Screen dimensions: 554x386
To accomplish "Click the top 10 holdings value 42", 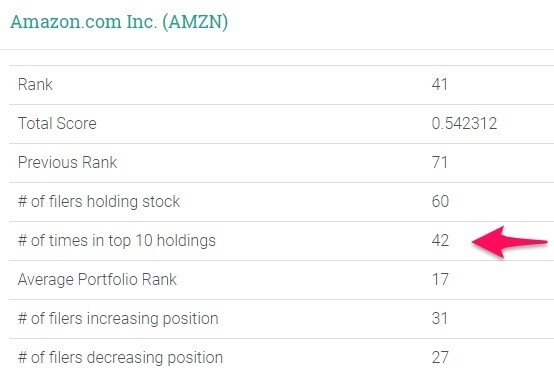I will pos(440,241).
